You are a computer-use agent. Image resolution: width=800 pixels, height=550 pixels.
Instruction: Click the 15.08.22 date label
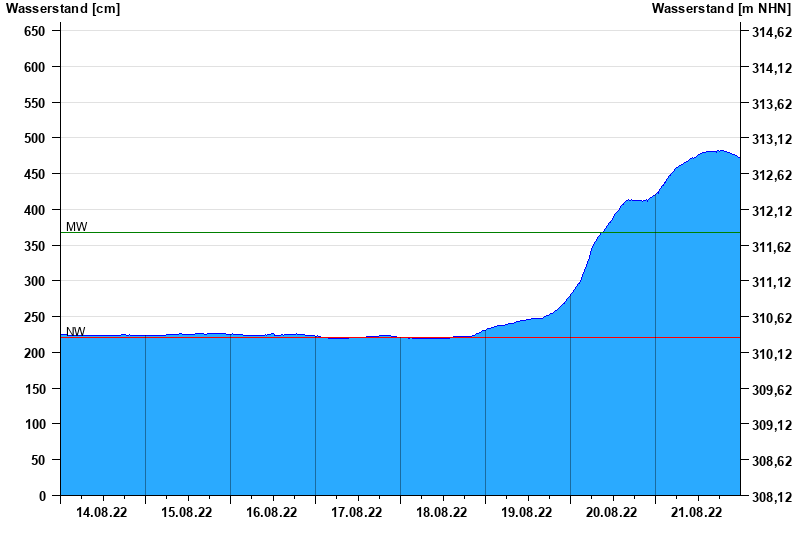coord(187,512)
